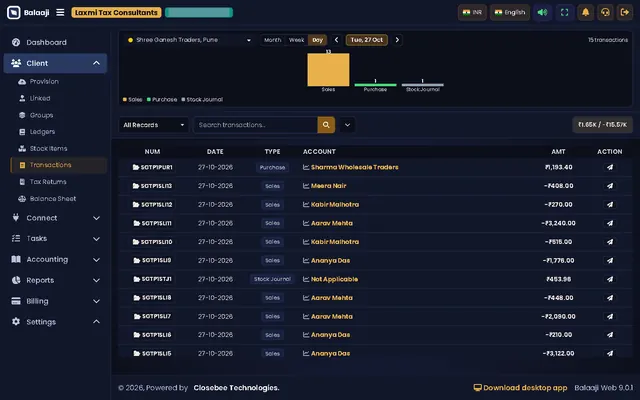Click send action for SGTP1SLI8 row
Viewport: 640px width, 400px height.
pyautogui.click(x=610, y=298)
